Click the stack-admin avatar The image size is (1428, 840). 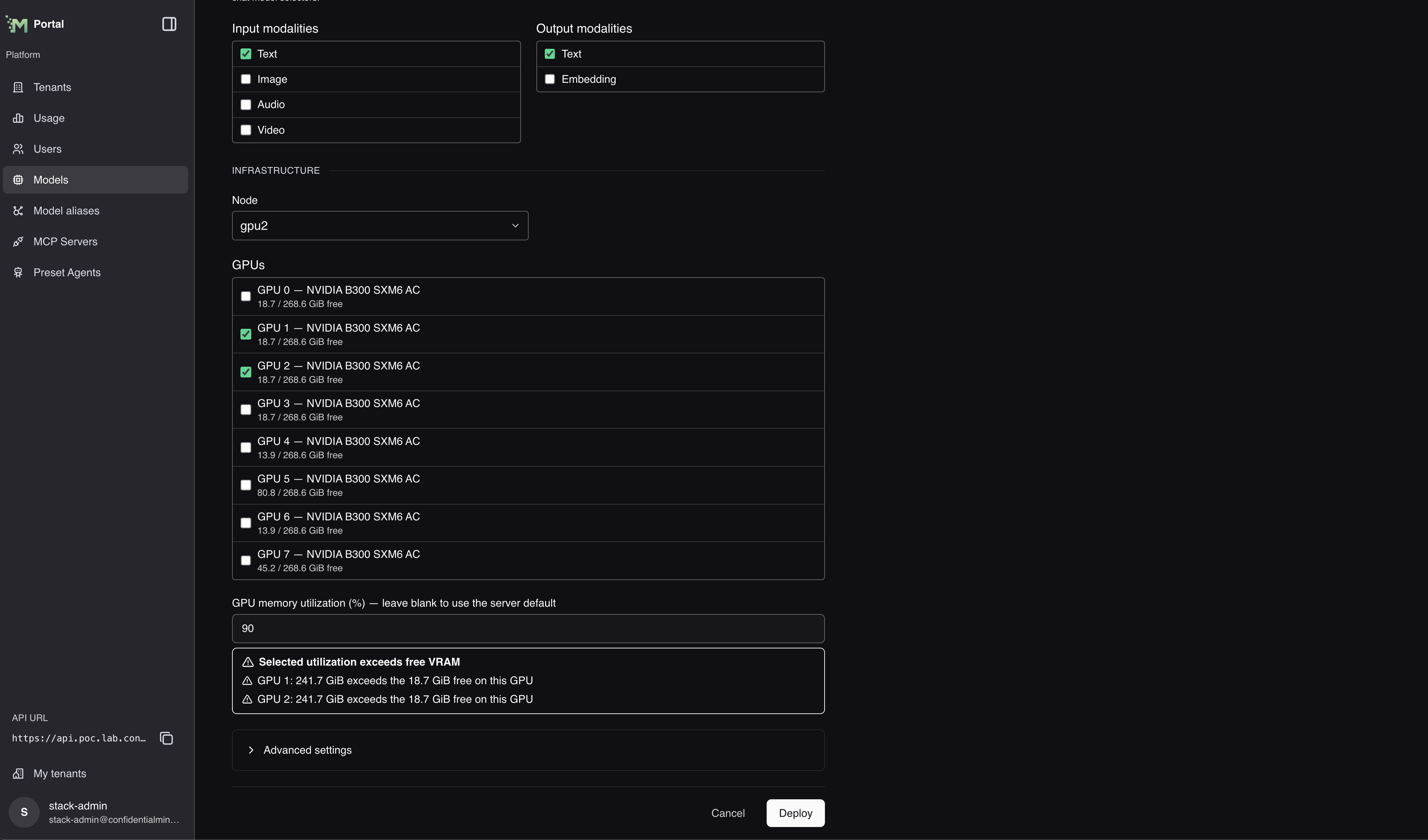(x=24, y=812)
